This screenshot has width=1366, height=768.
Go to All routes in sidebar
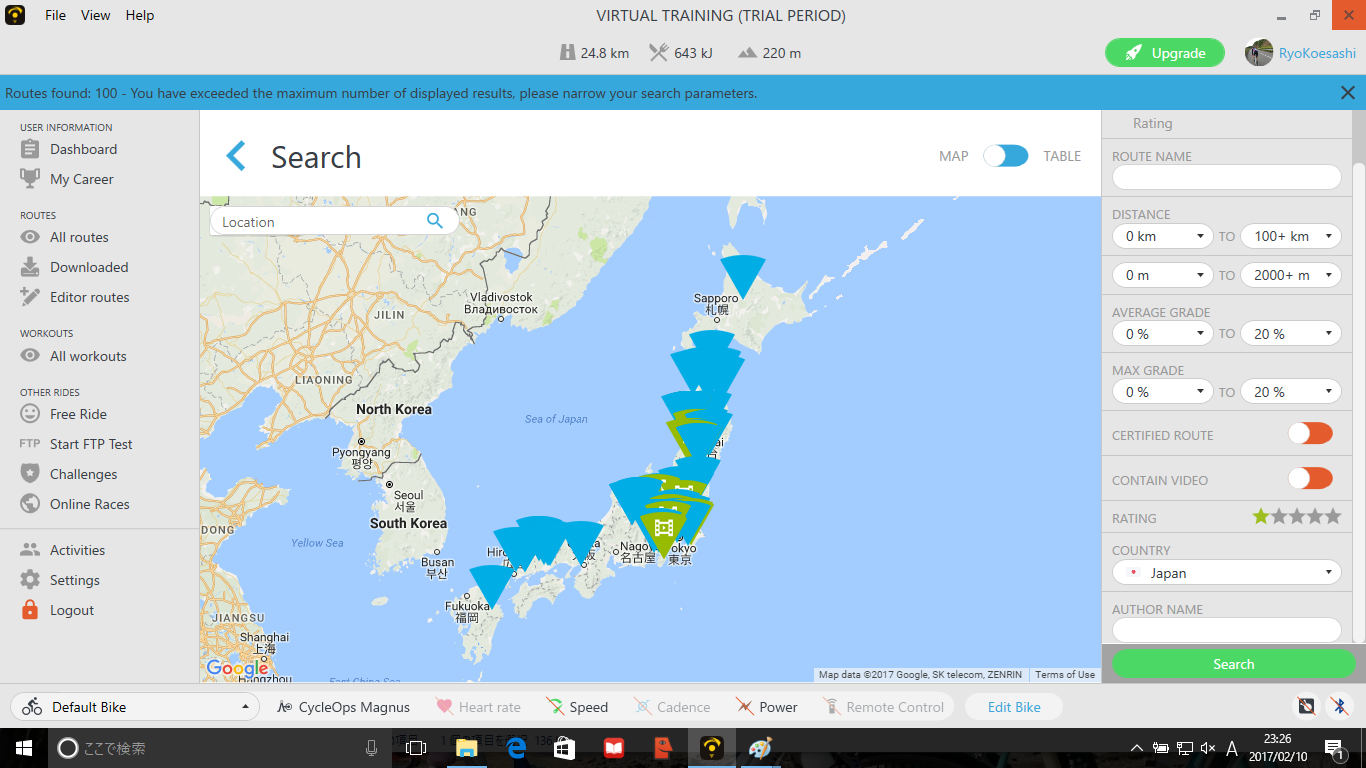[79, 237]
